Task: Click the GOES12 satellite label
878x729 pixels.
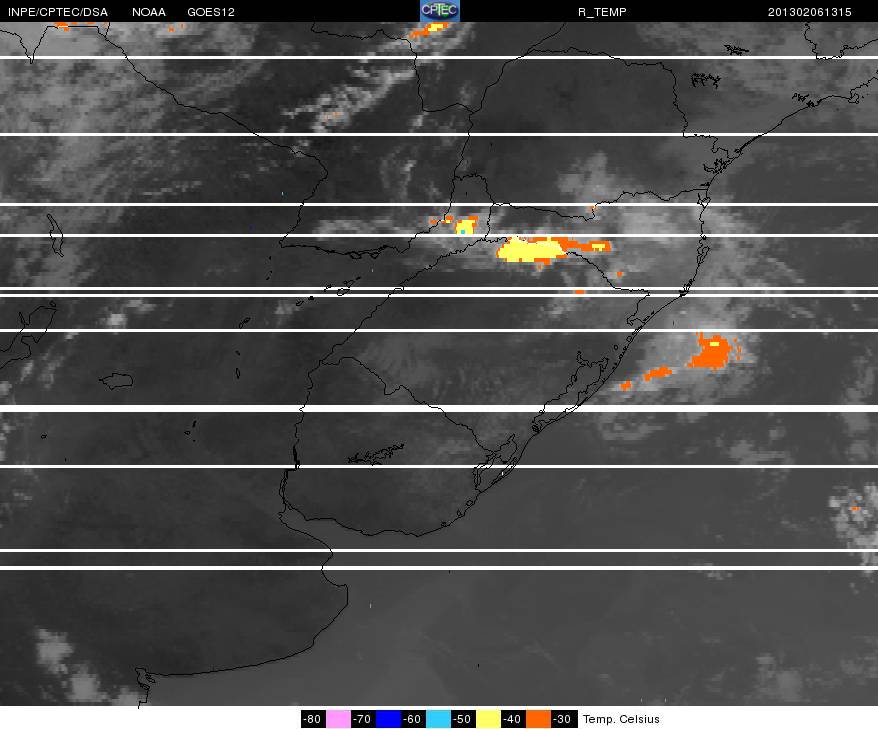Action: (211, 12)
